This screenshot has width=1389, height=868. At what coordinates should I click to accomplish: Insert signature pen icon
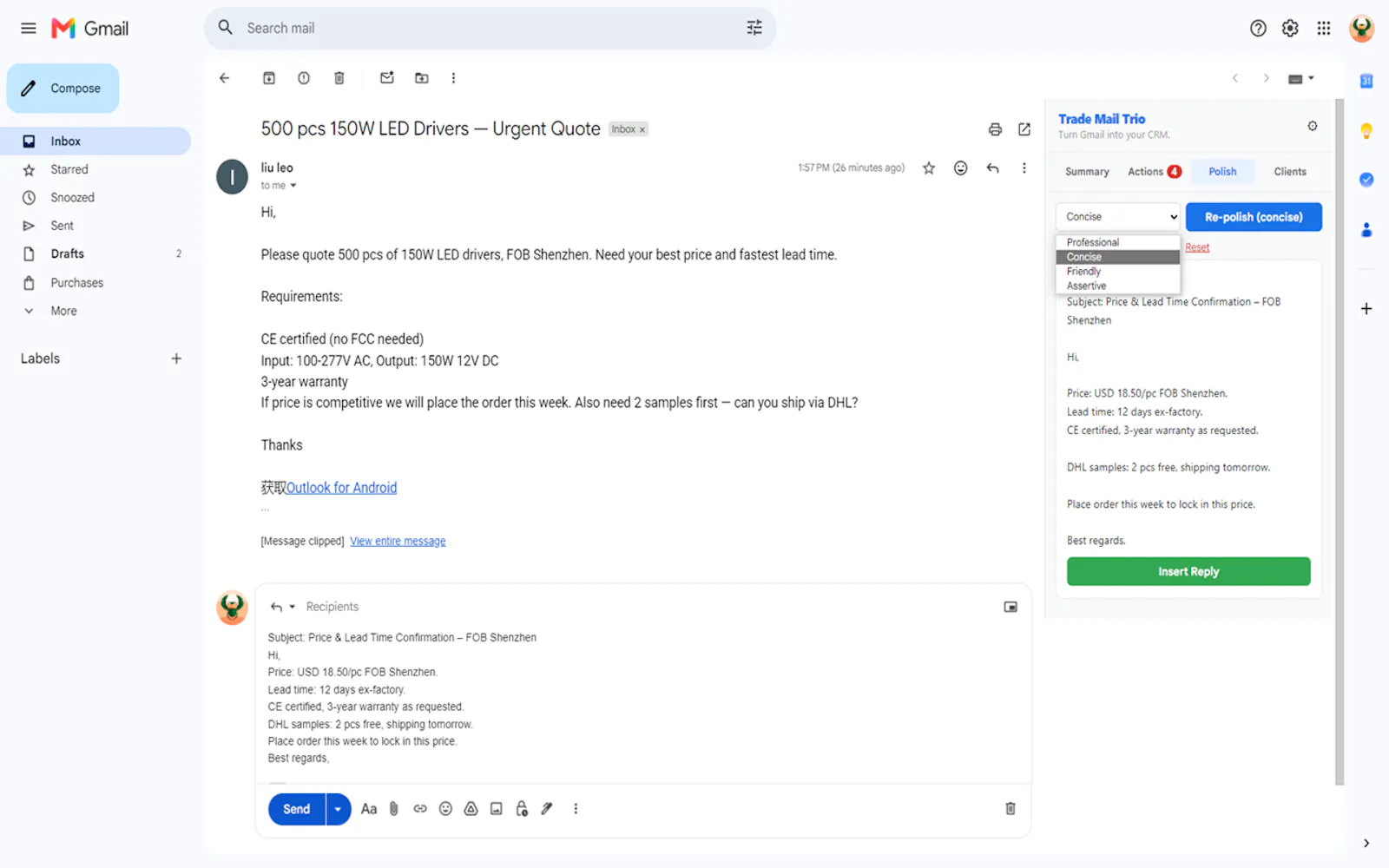point(547,809)
